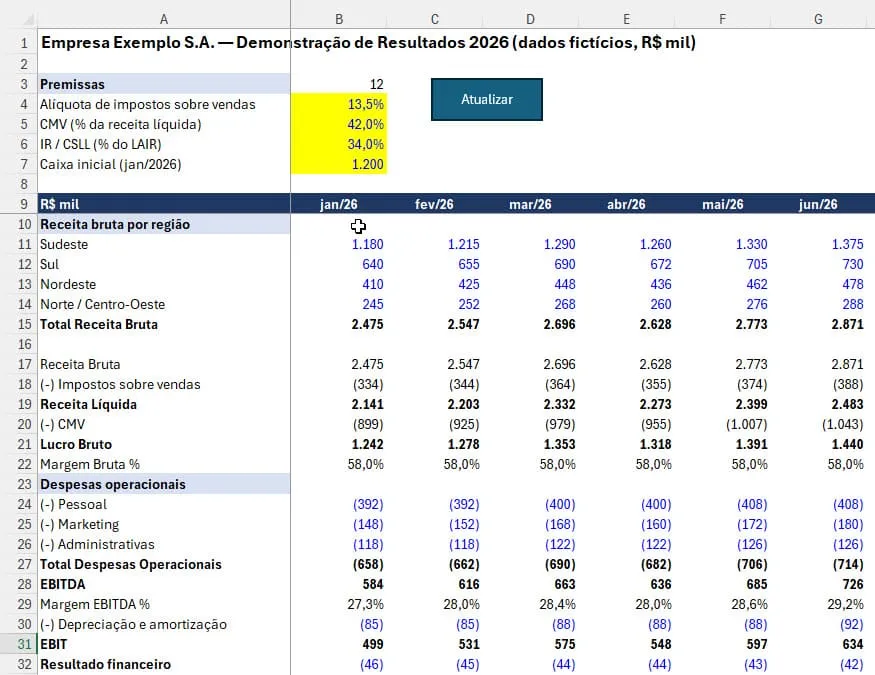Image resolution: width=875 pixels, height=675 pixels.
Task: Click Lucro Bruto value 1.242 for jan/26
Action: (x=339, y=445)
